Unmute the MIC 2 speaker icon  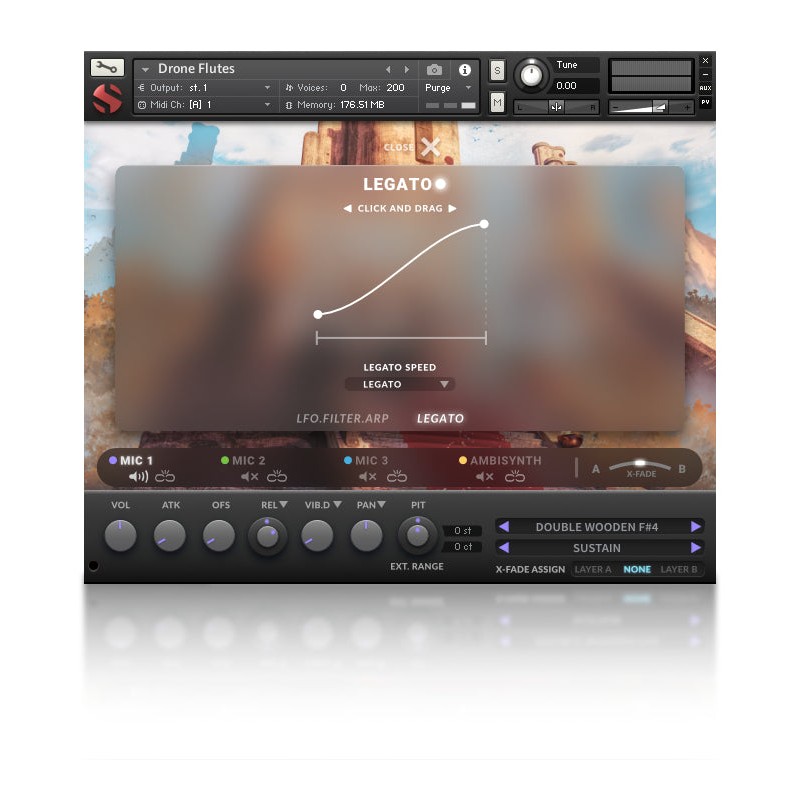(249, 477)
